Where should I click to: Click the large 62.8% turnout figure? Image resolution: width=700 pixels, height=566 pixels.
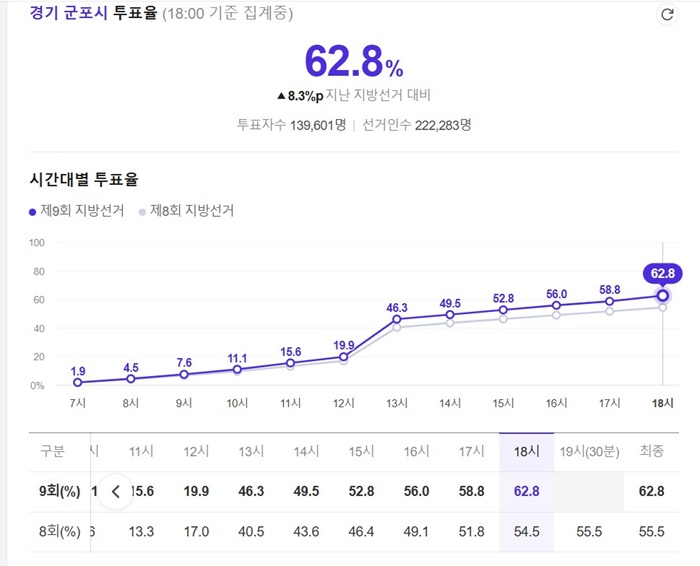tap(354, 61)
